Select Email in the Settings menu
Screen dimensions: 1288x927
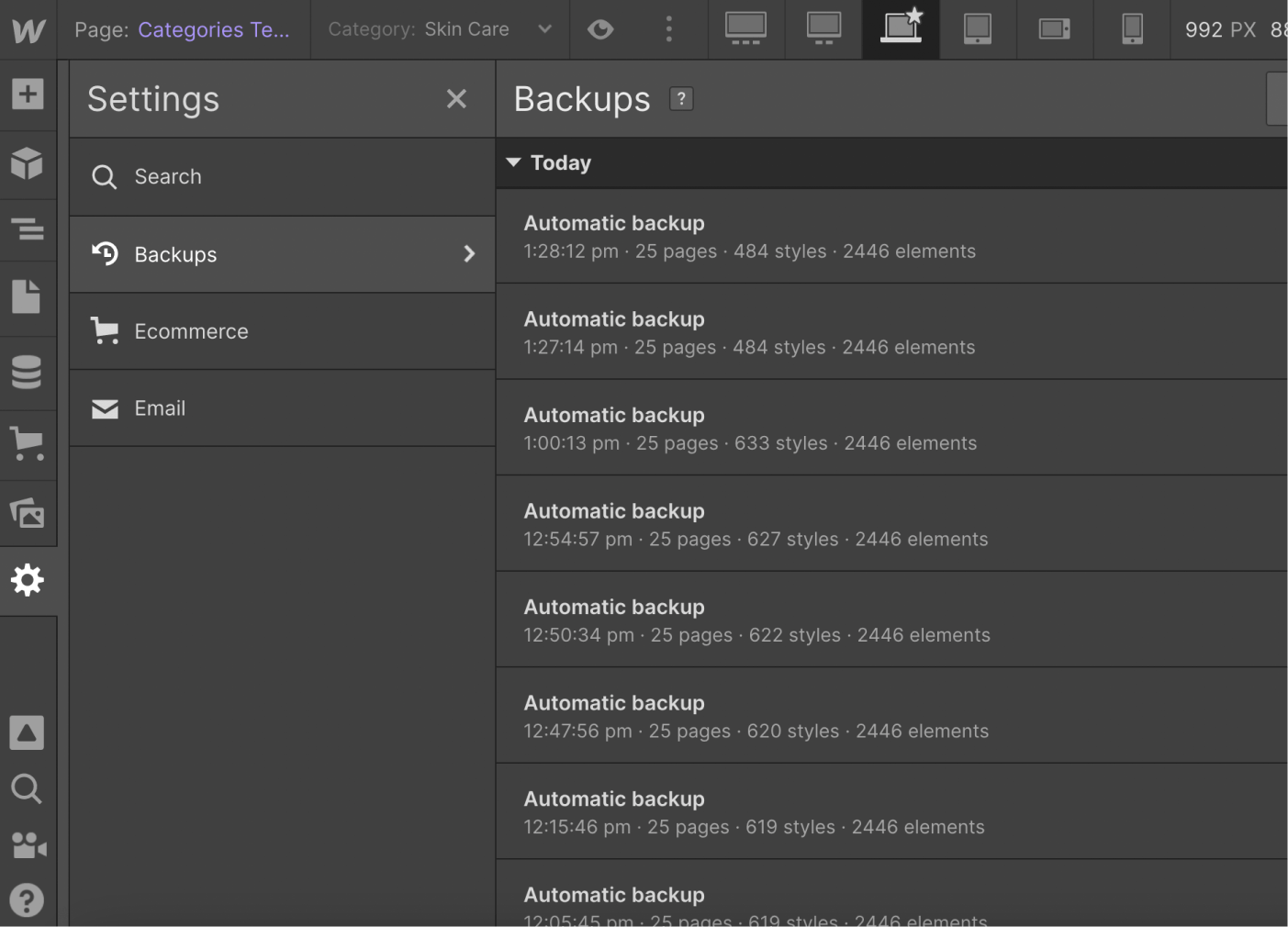click(282, 408)
